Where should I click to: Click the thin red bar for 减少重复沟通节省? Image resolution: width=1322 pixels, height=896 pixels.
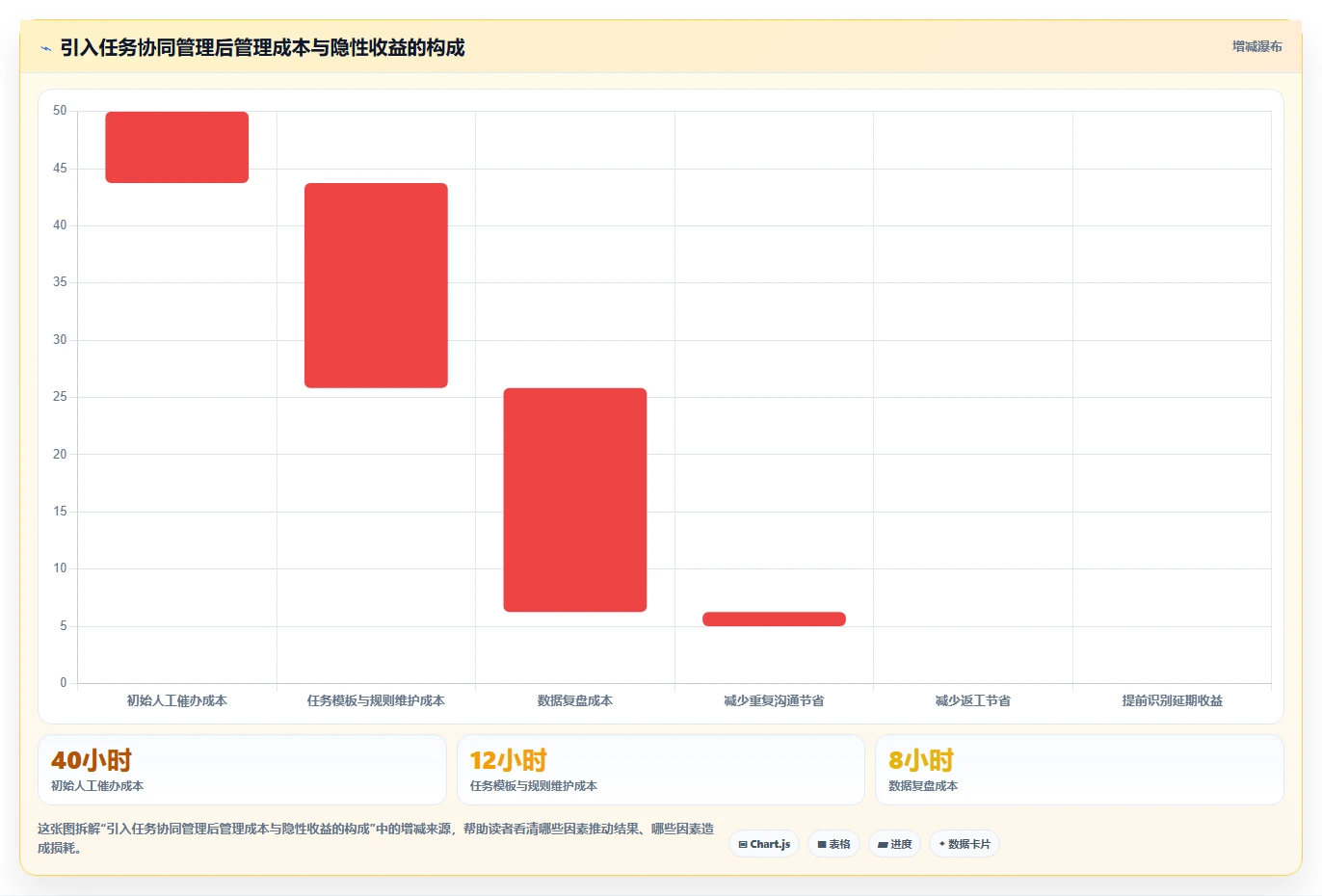(x=774, y=619)
